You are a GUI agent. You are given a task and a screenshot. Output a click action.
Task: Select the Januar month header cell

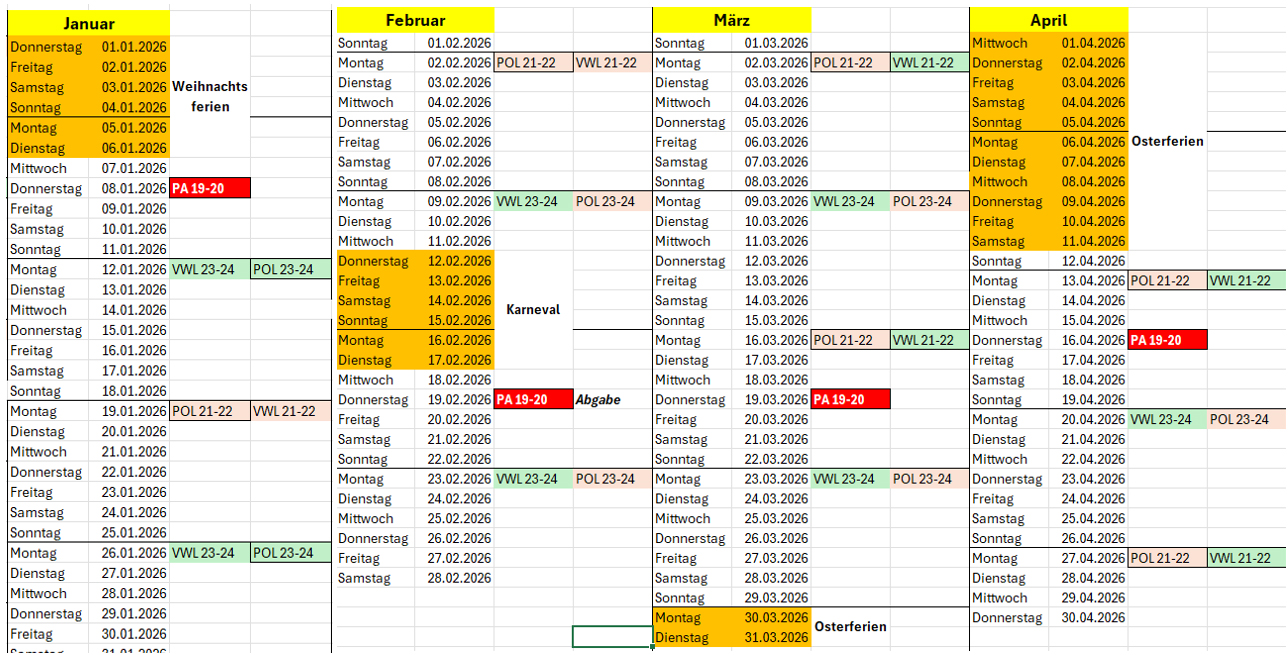coord(88,24)
